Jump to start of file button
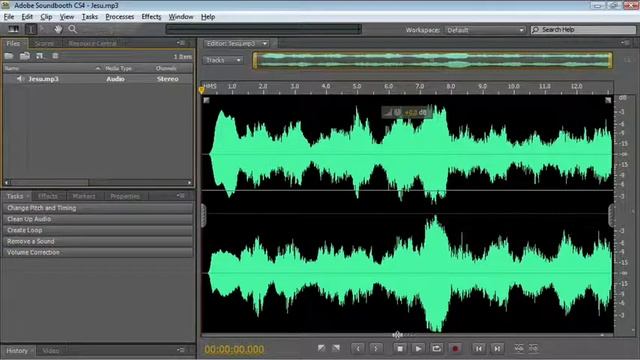Viewport: 640px width, 360px height. tap(479, 349)
